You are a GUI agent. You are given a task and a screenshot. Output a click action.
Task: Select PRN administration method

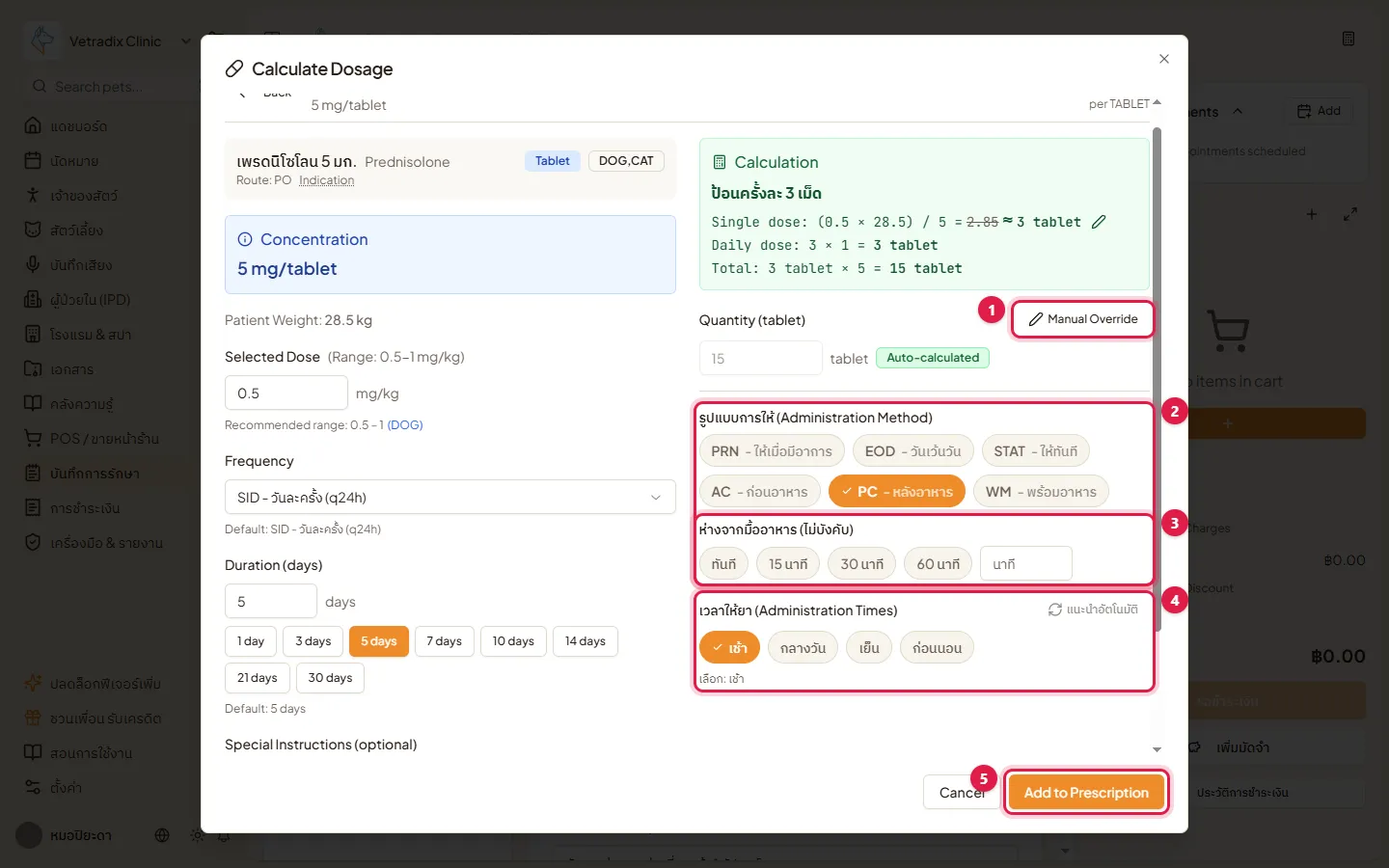click(x=772, y=451)
